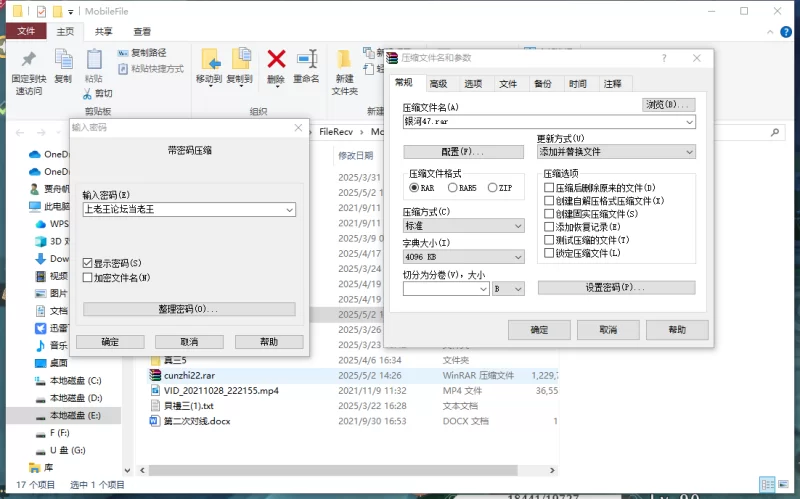Click the red Delete (删除) icon
Screen dimensions: 800x499
tap(276, 59)
